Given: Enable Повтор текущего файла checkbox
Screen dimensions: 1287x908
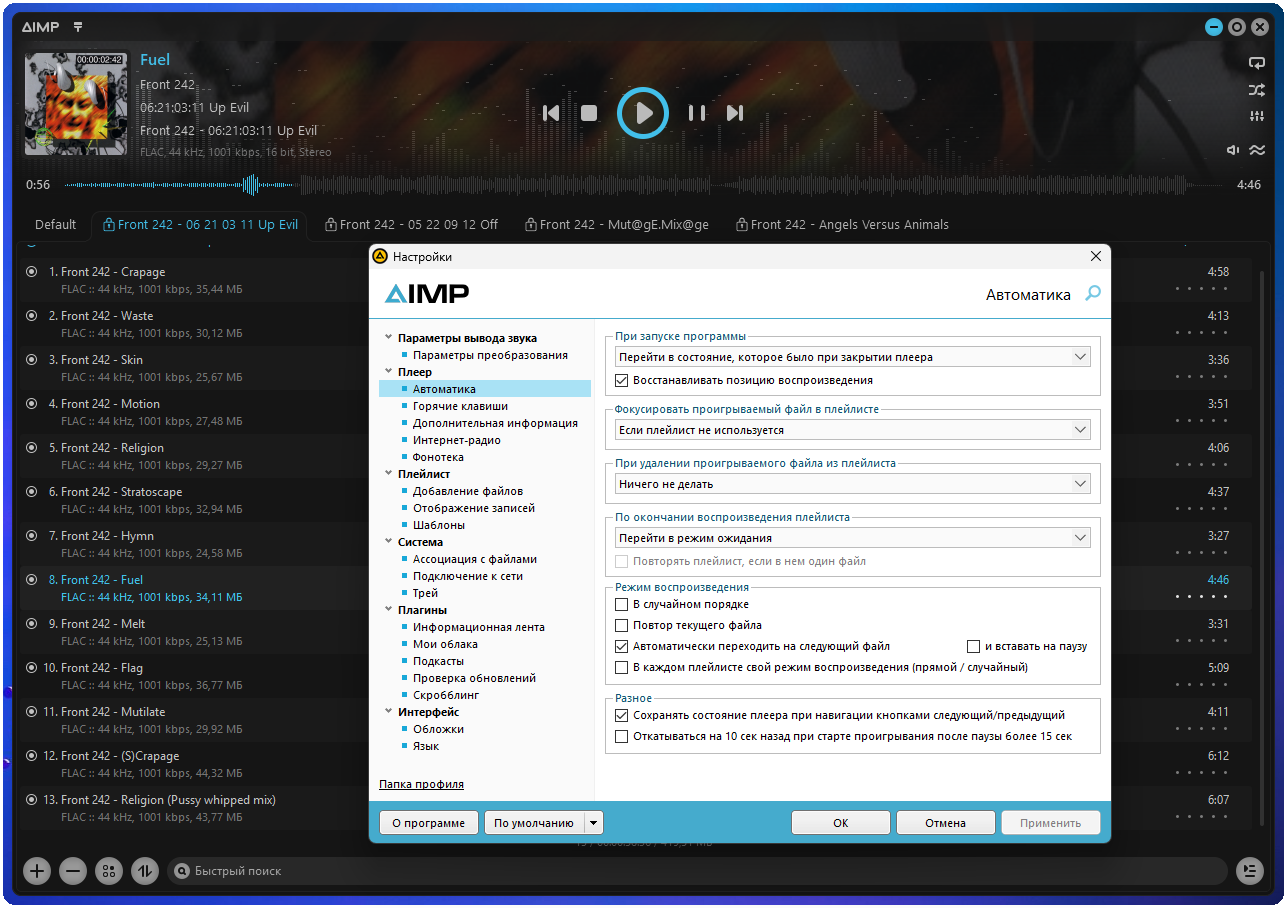Looking at the screenshot, I should [622, 625].
